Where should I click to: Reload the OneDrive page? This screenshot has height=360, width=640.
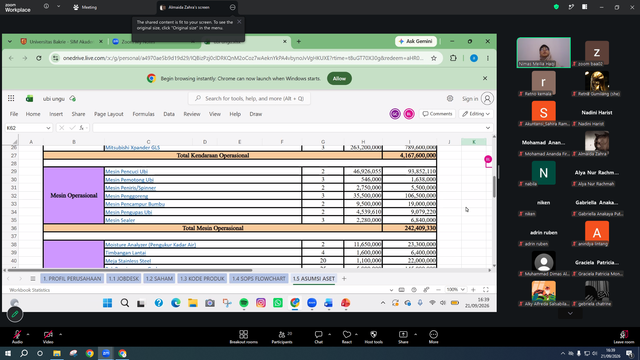click(39, 58)
